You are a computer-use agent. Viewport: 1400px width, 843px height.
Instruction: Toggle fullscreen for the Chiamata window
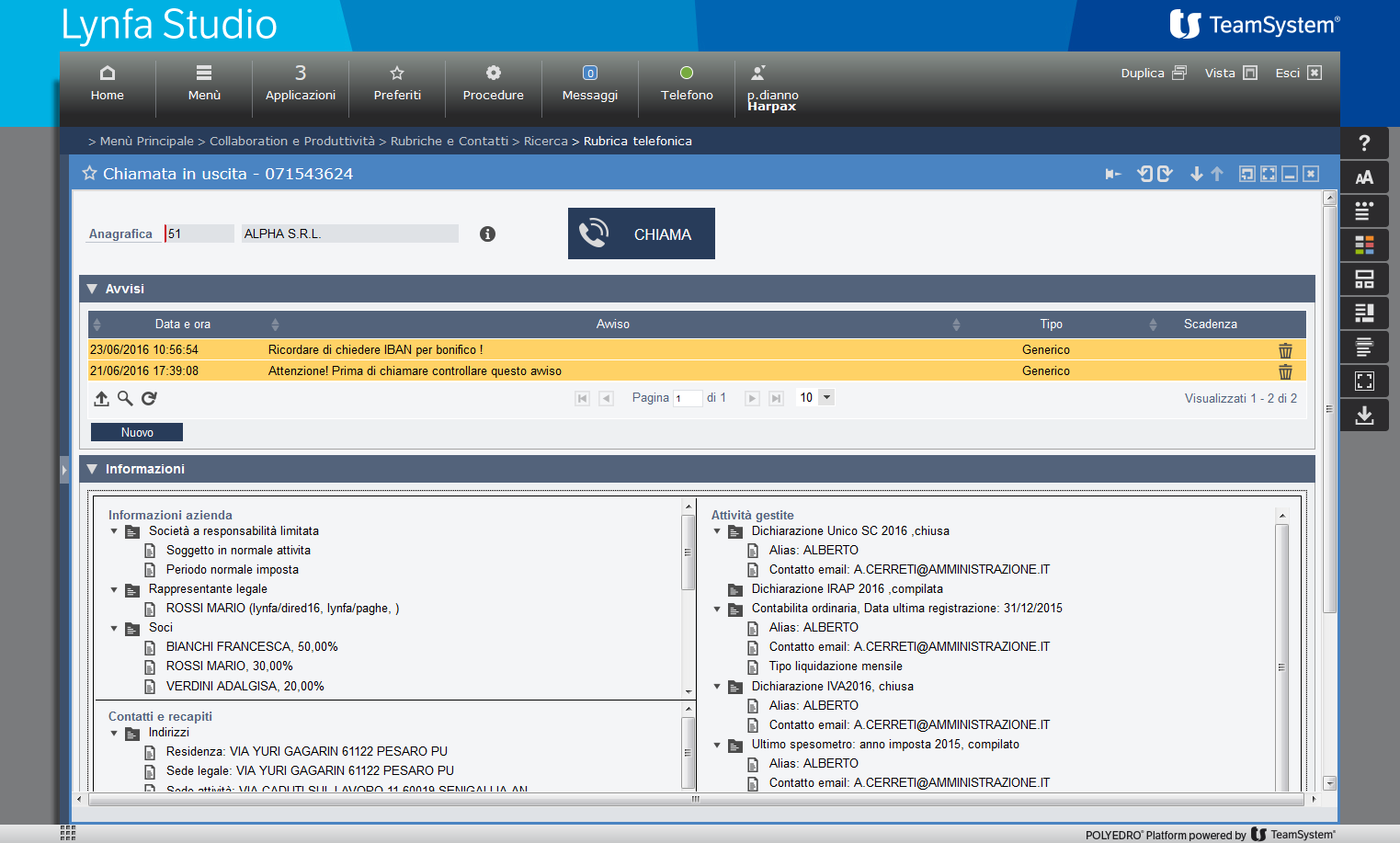1268,173
